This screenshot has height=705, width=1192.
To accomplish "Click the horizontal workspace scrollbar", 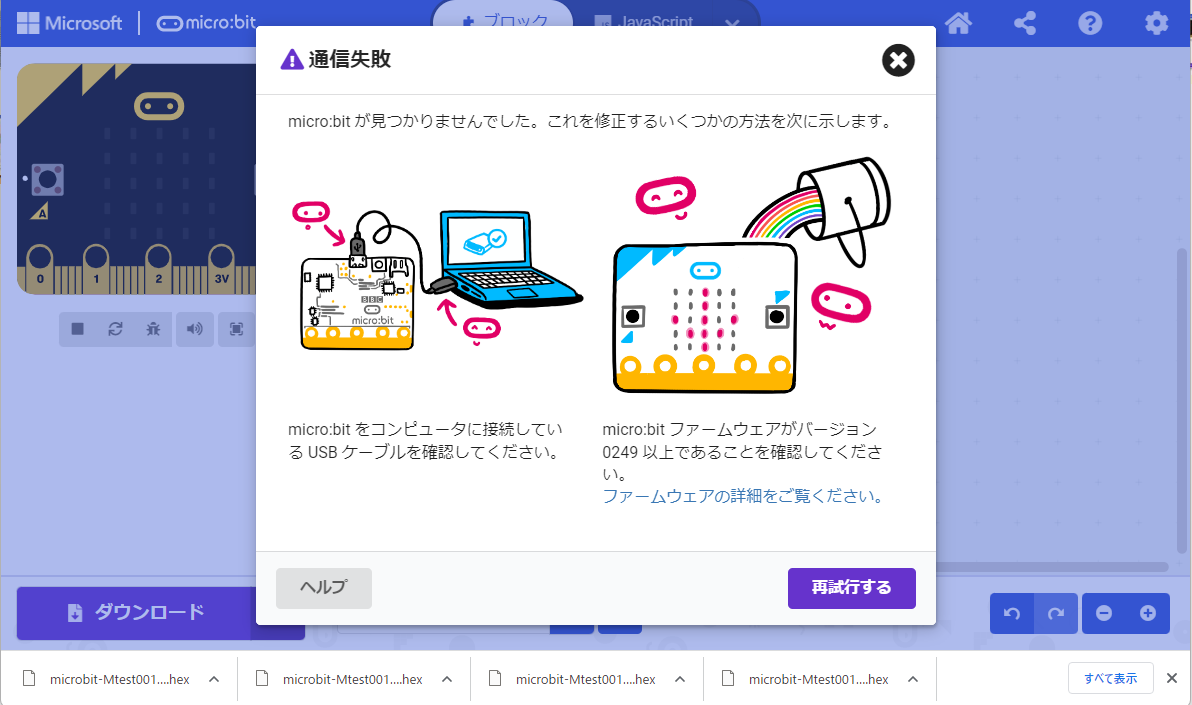I will click(x=1051, y=567).
